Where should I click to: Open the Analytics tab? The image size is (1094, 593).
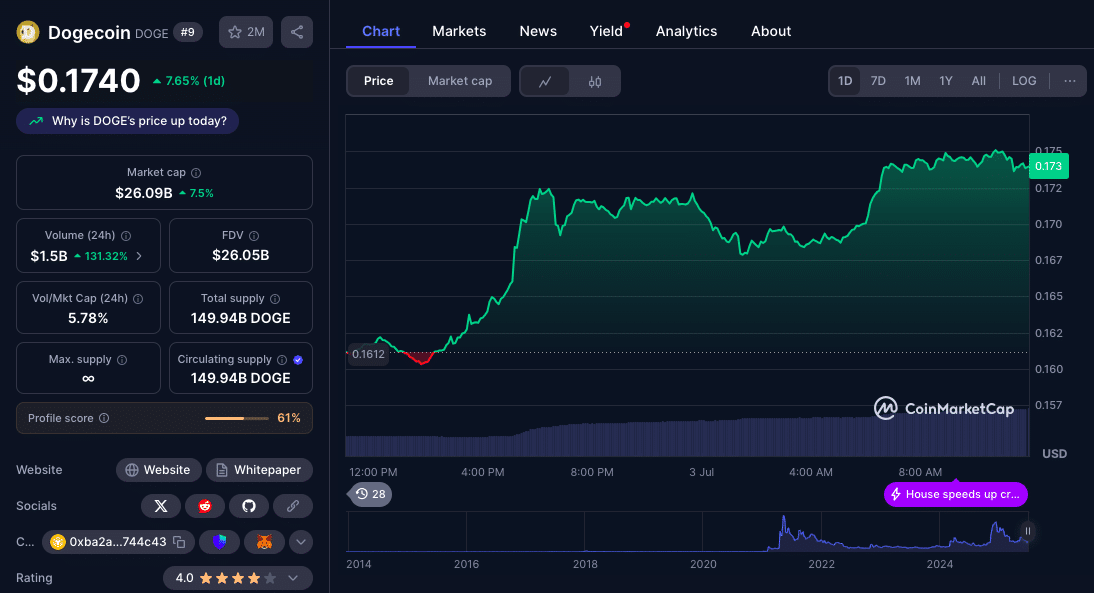(x=687, y=31)
